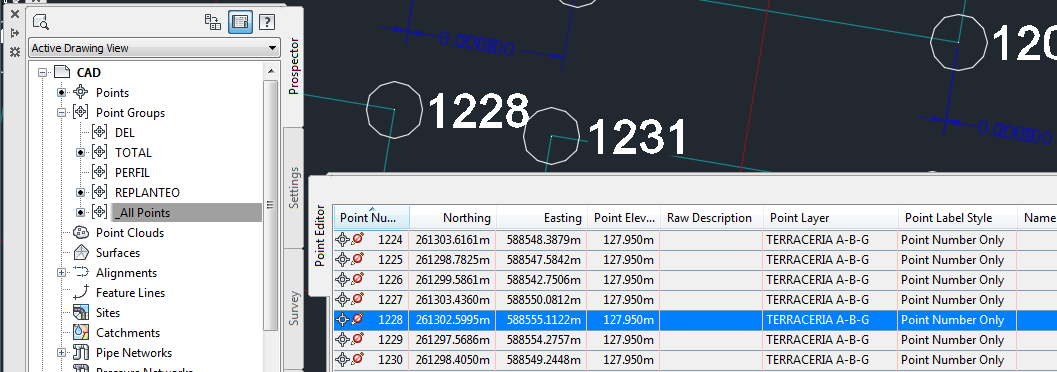Select the PERFIL point group

[132, 173]
